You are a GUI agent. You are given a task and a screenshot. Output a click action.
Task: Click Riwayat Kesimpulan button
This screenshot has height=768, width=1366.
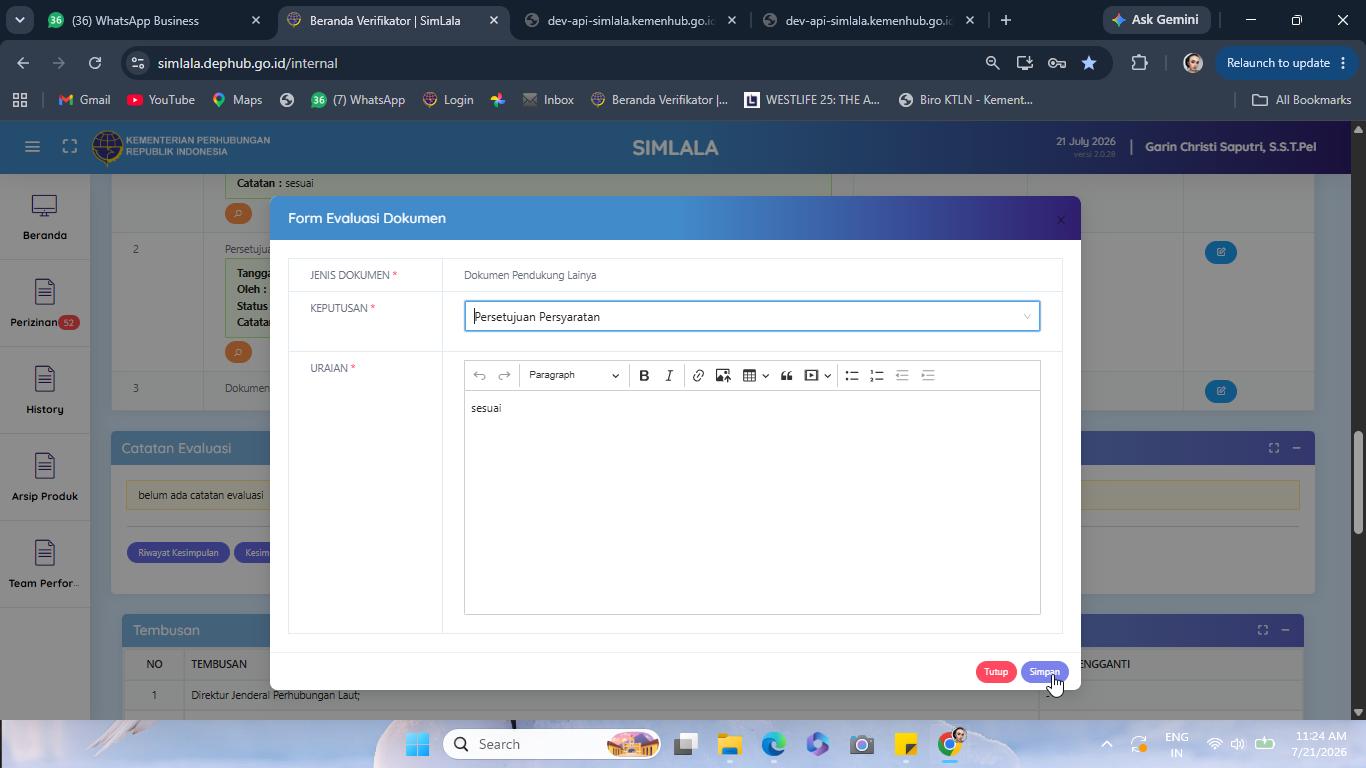click(178, 553)
